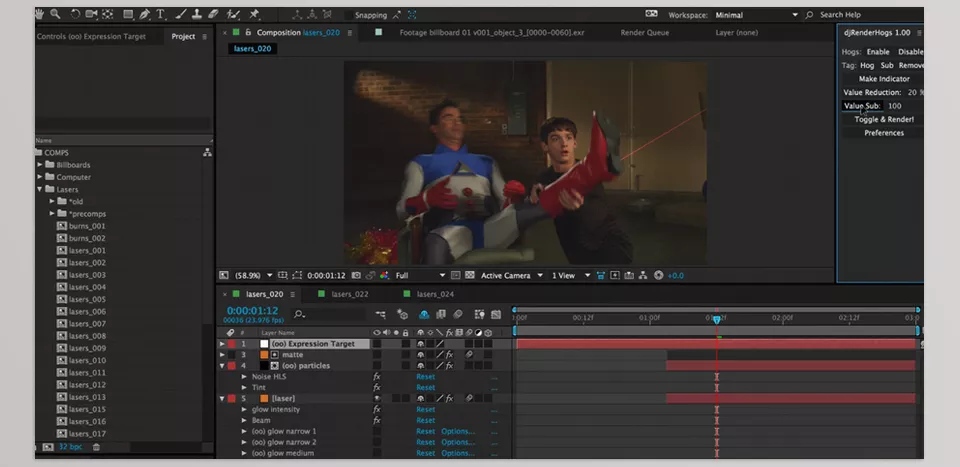
Task: Select the Unified Camera tool
Action: (x=92, y=13)
